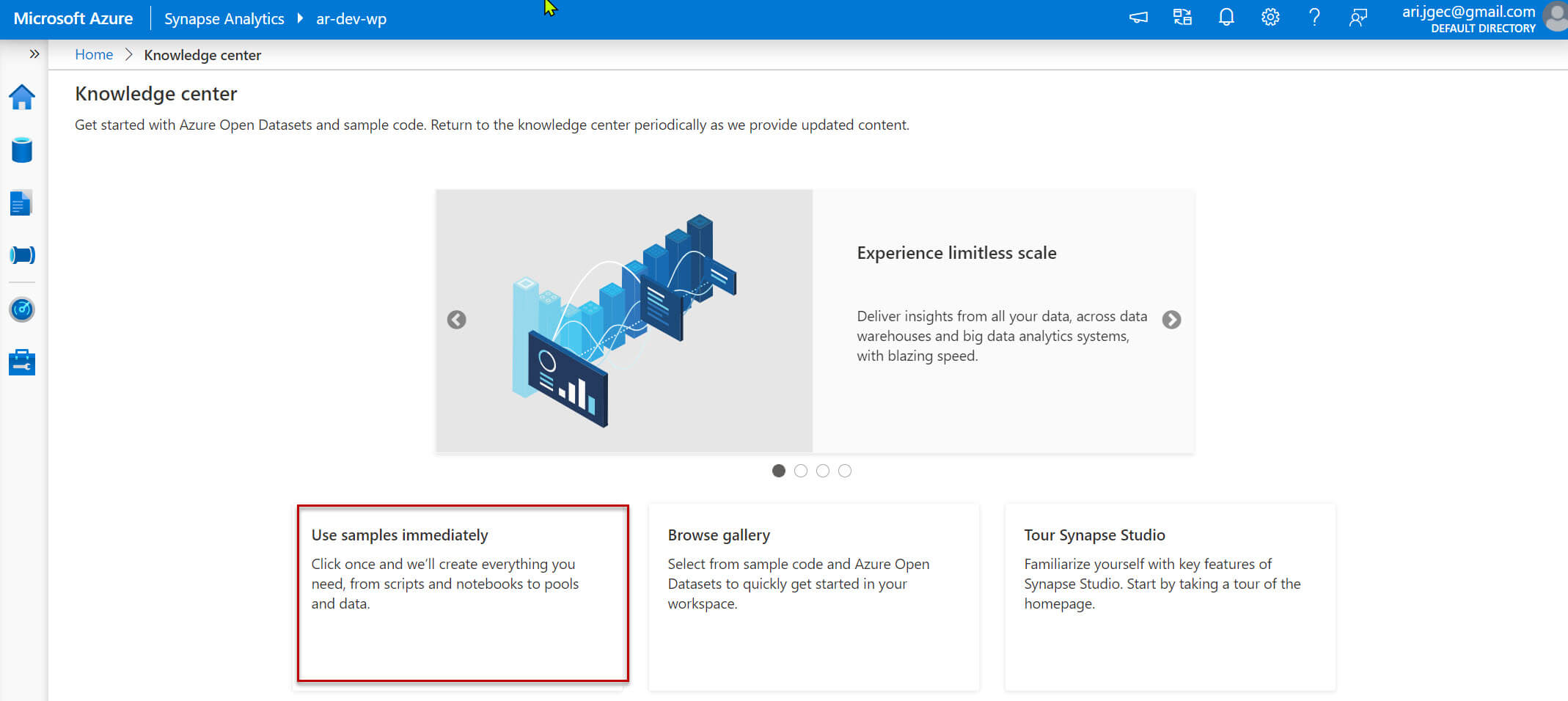Open the Home hub icon in sidebar
Image resolution: width=1568 pixels, height=701 pixels.
click(22, 97)
